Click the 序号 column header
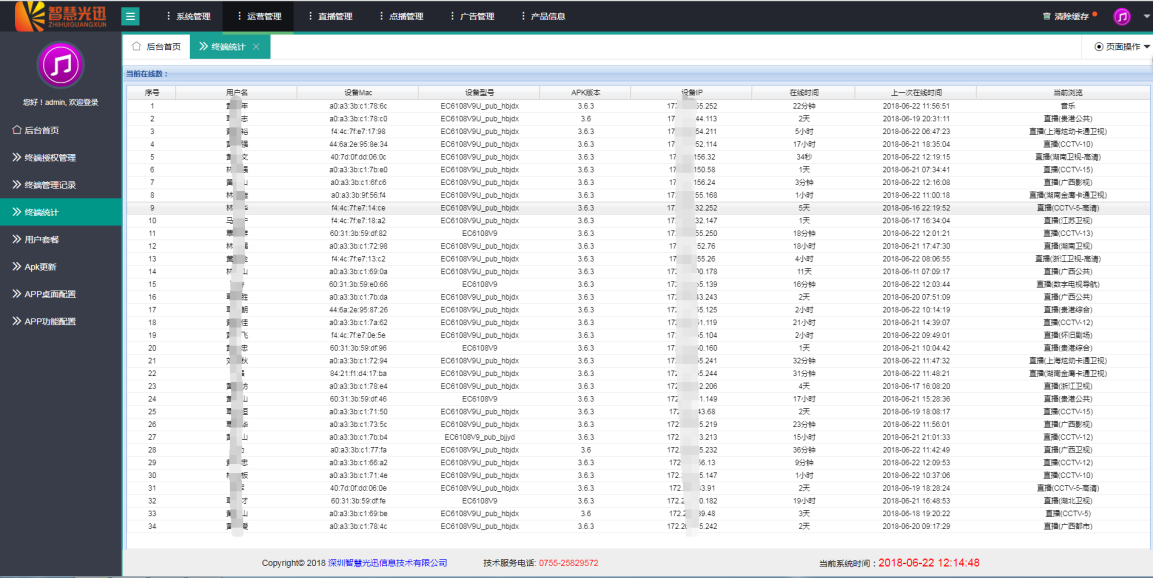 [x=151, y=93]
